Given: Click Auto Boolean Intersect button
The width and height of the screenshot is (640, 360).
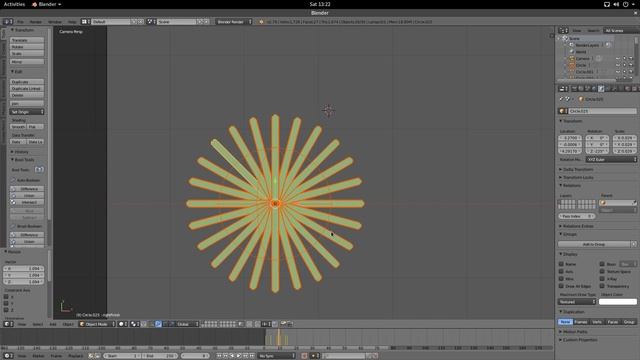Looking at the screenshot, I should click(x=27, y=202).
